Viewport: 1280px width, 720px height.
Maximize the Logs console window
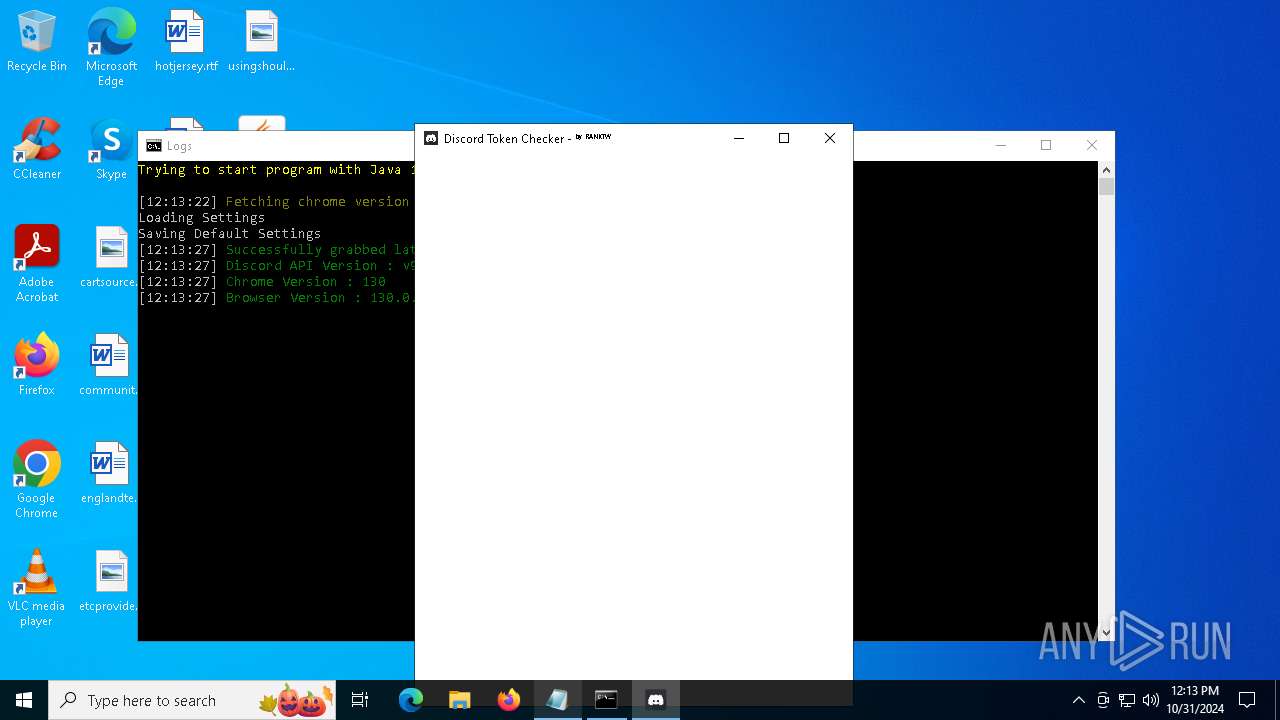(x=1046, y=146)
